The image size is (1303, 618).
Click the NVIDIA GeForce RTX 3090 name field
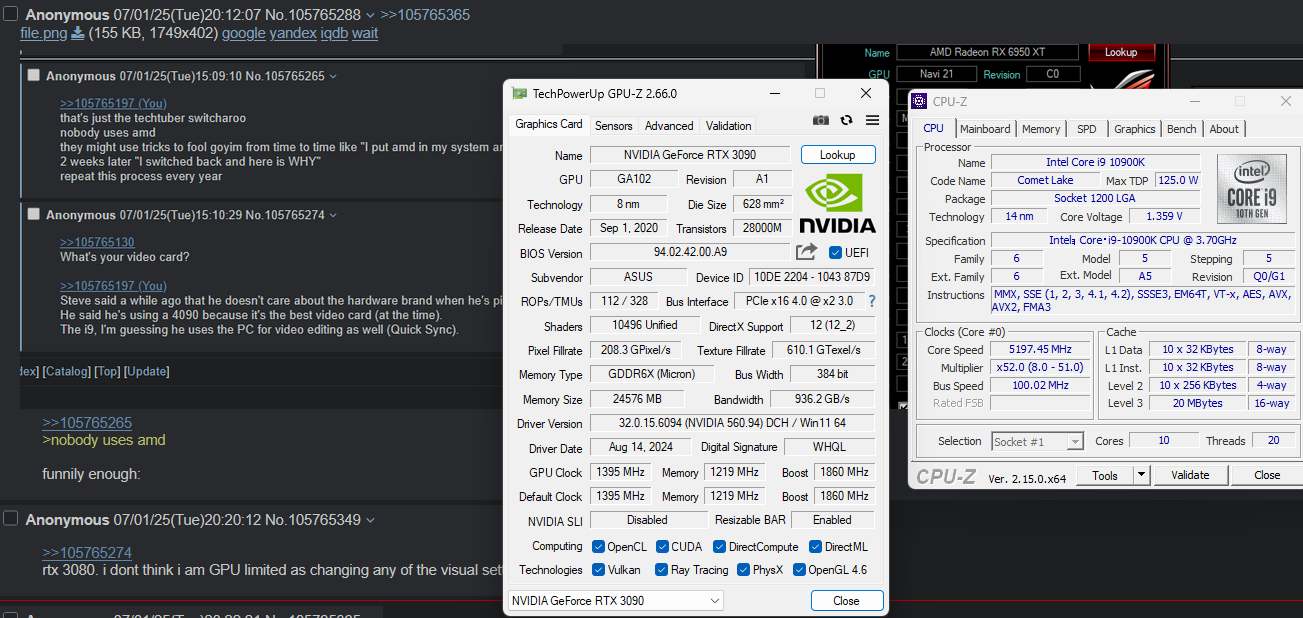[x=690, y=155]
